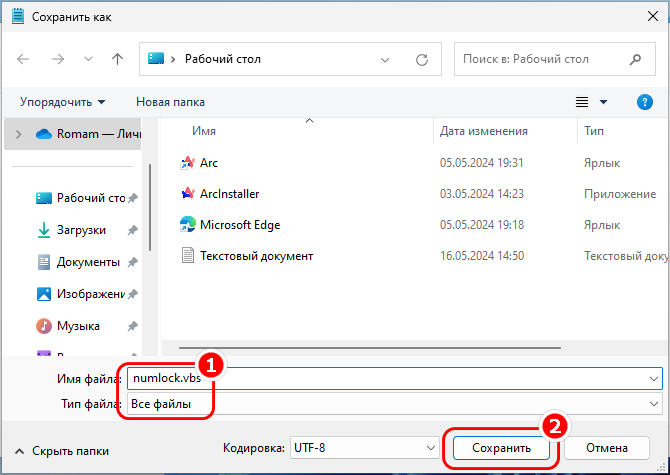Expand the OneDrive personal tree node

click(x=18, y=134)
